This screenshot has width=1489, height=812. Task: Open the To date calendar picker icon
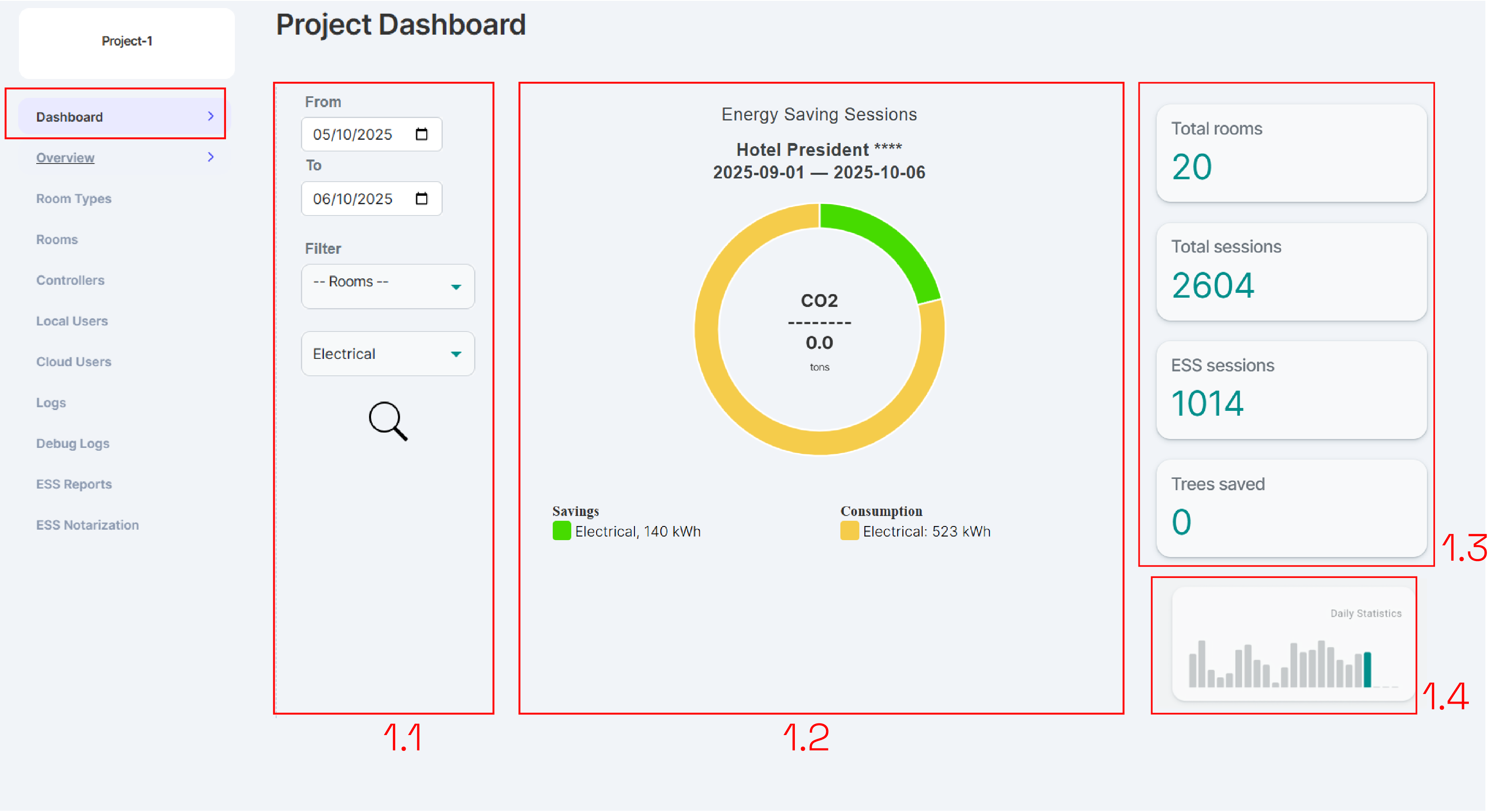(421, 199)
